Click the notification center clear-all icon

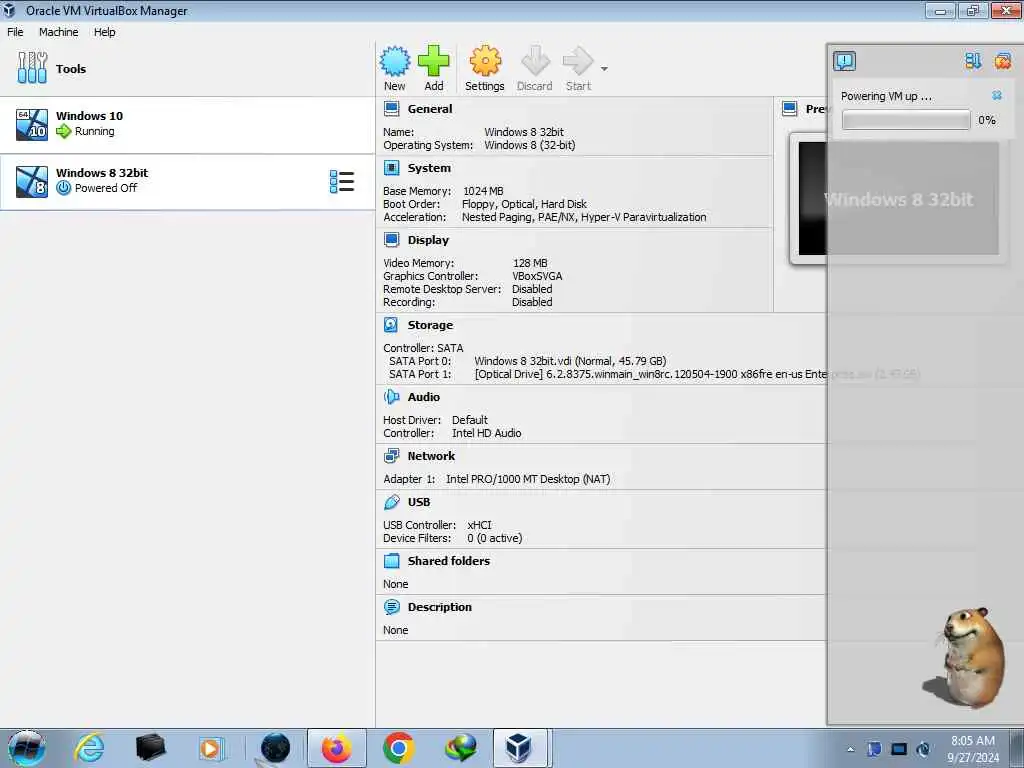1002,61
